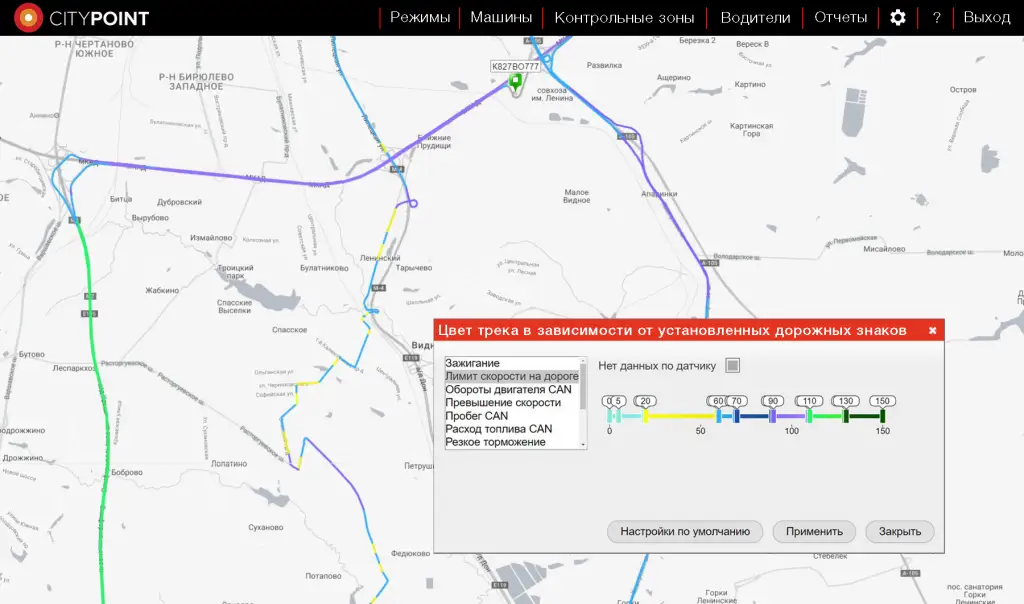Click the K827BO777 vehicle marker on the map
1024x604 pixels.
(515, 81)
